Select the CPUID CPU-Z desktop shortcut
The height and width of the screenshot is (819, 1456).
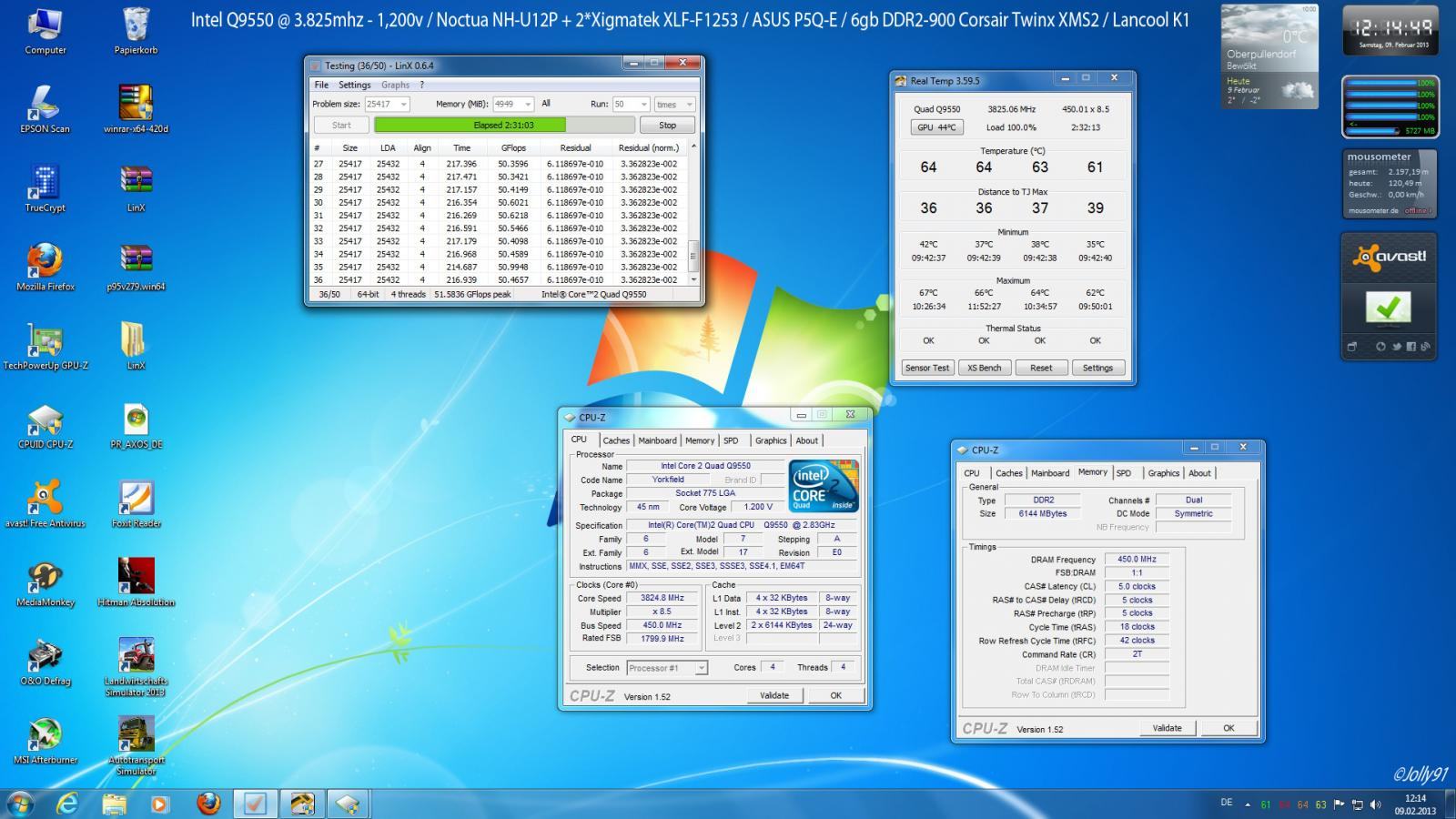tap(45, 426)
